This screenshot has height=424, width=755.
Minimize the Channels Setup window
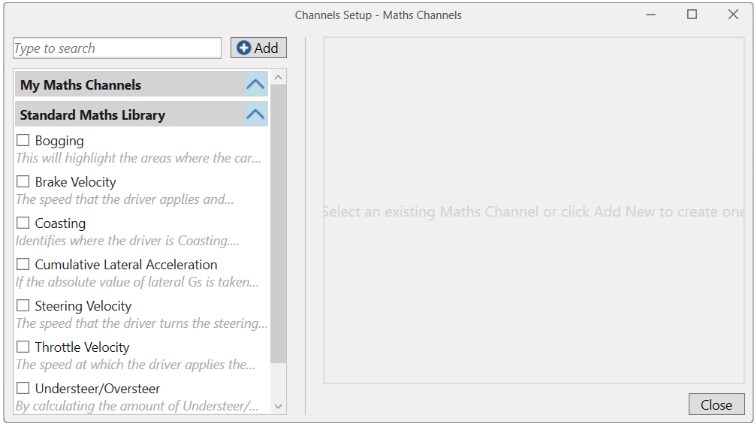click(650, 15)
